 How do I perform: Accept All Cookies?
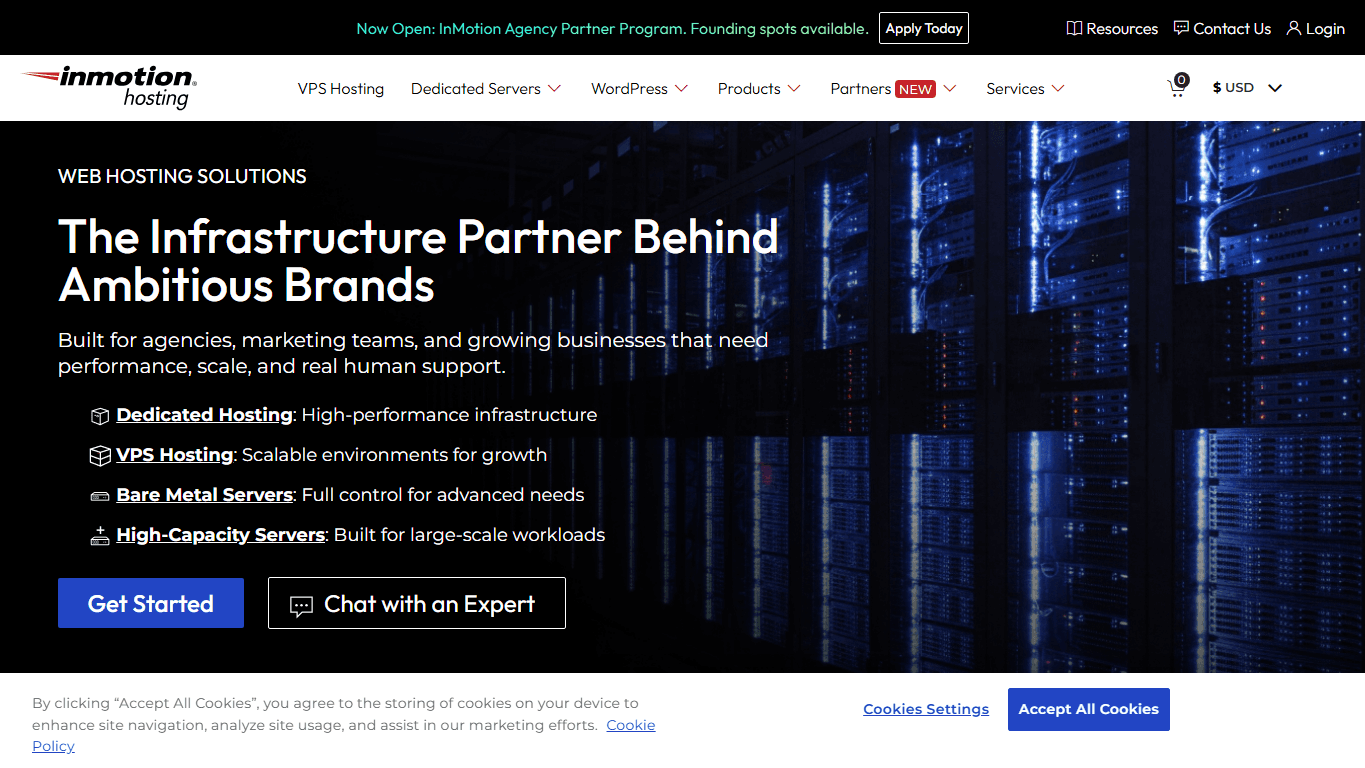(x=1089, y=709)
